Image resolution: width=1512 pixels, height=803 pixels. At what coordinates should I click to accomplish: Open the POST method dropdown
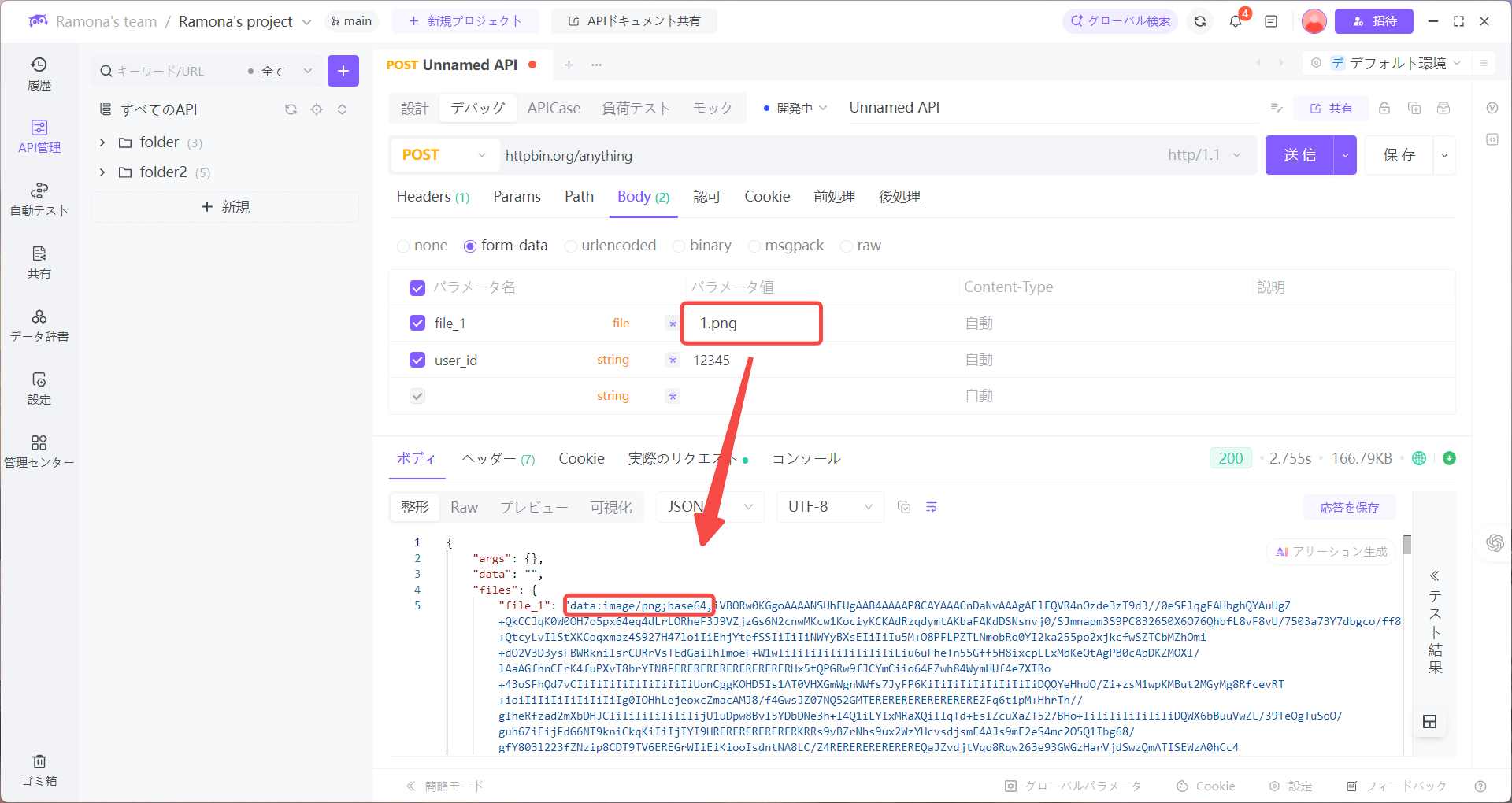[445, 155]
